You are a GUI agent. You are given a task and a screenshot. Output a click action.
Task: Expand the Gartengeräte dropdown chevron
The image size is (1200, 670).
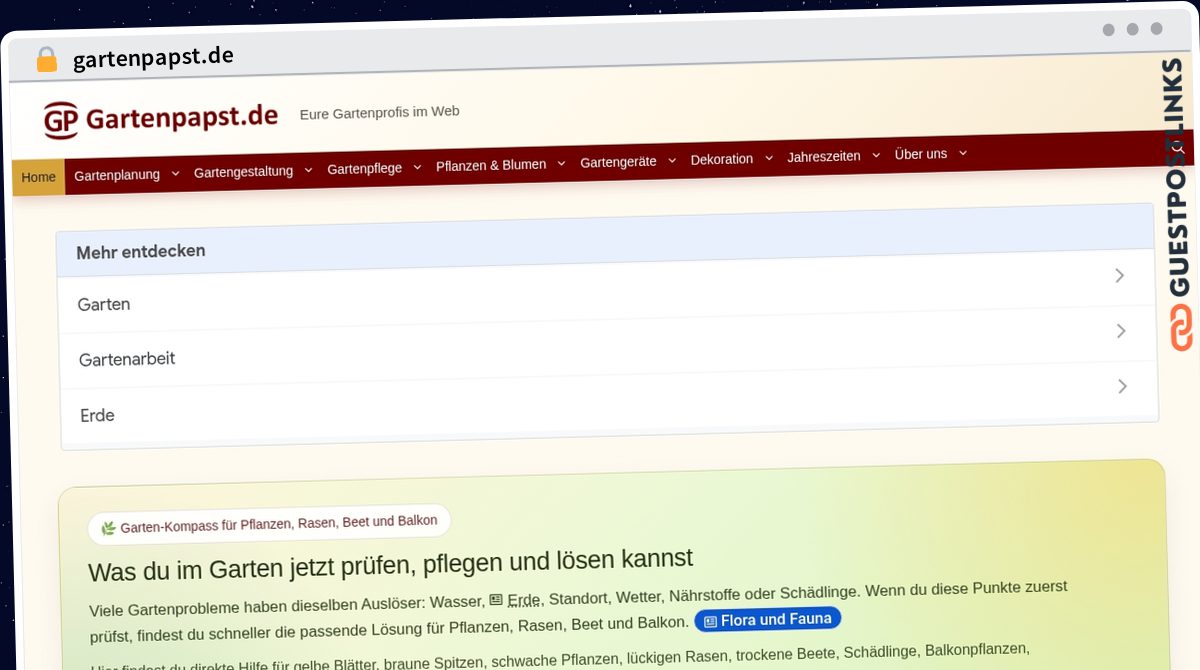672,160
